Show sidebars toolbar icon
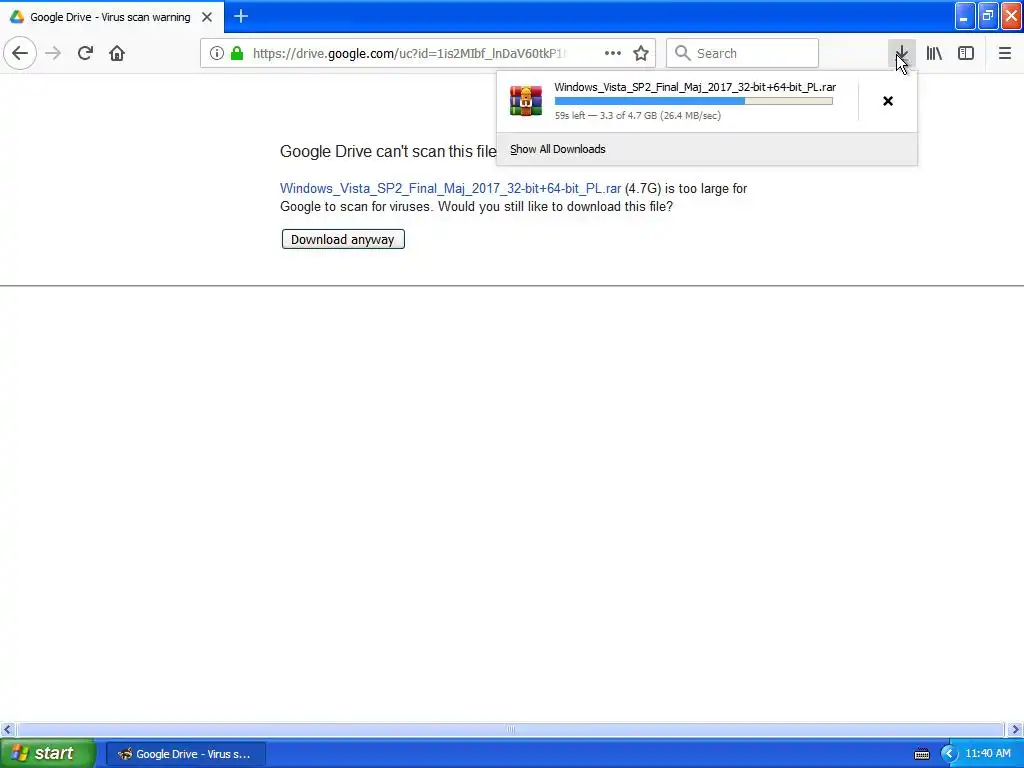The height and width of the screenshot is (768, 1024). 966,53
